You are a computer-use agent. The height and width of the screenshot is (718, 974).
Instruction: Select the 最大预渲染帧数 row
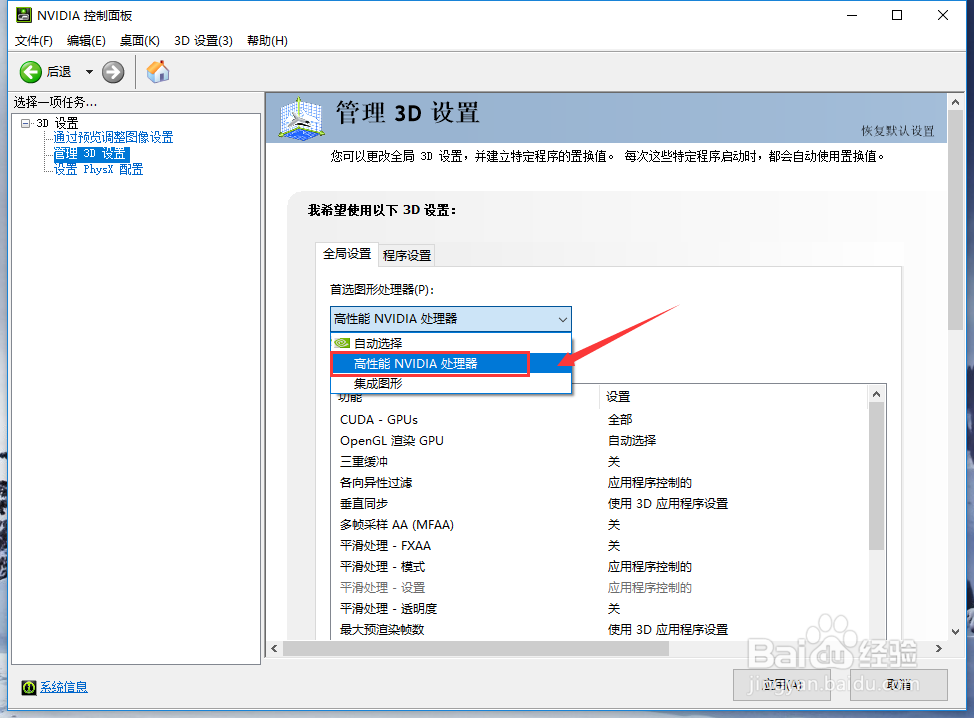coord(600,630)
